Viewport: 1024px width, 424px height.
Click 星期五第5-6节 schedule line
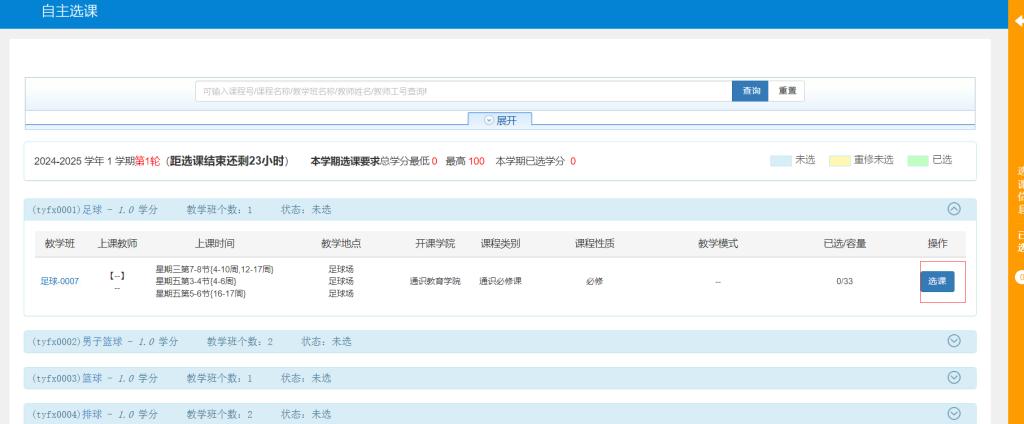(200, 294)
